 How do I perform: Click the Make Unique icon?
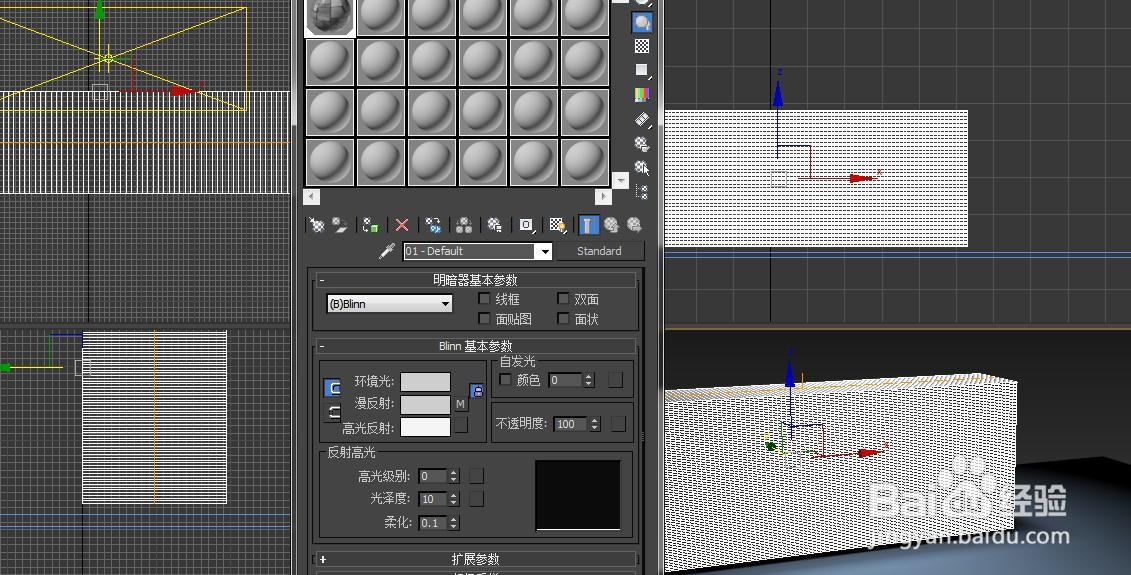(464, 225)
